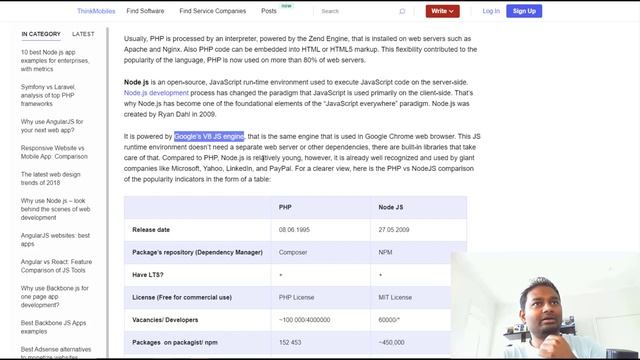The image size is (640, 360).
Task: Open 'Best Backbone JS Apps examples' article
Action: (53, 327)
